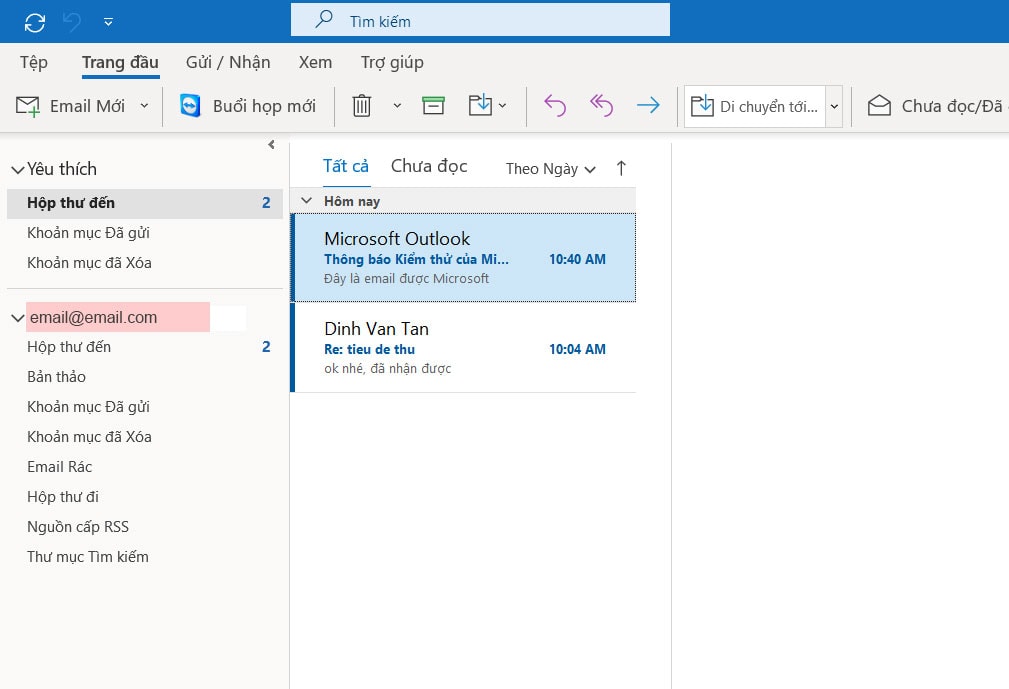
Task: Click the 10:40 AM timestamp
Action: coord(577,259)
